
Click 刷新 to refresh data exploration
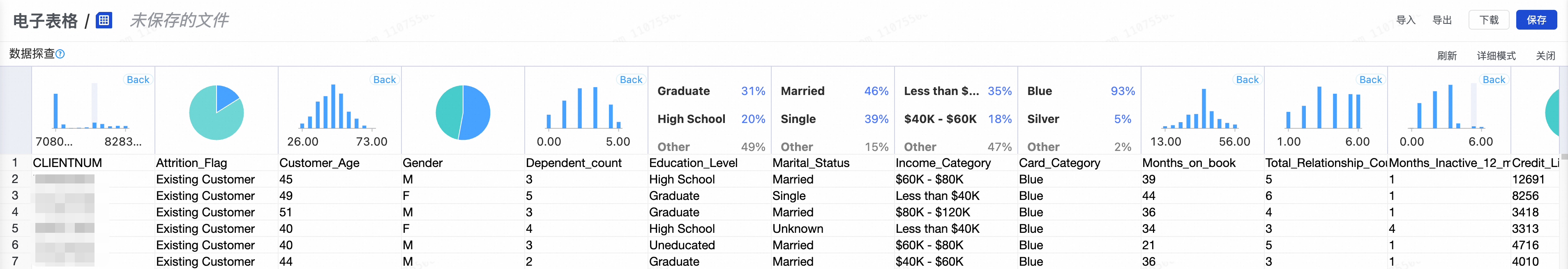click(1446, 56)
